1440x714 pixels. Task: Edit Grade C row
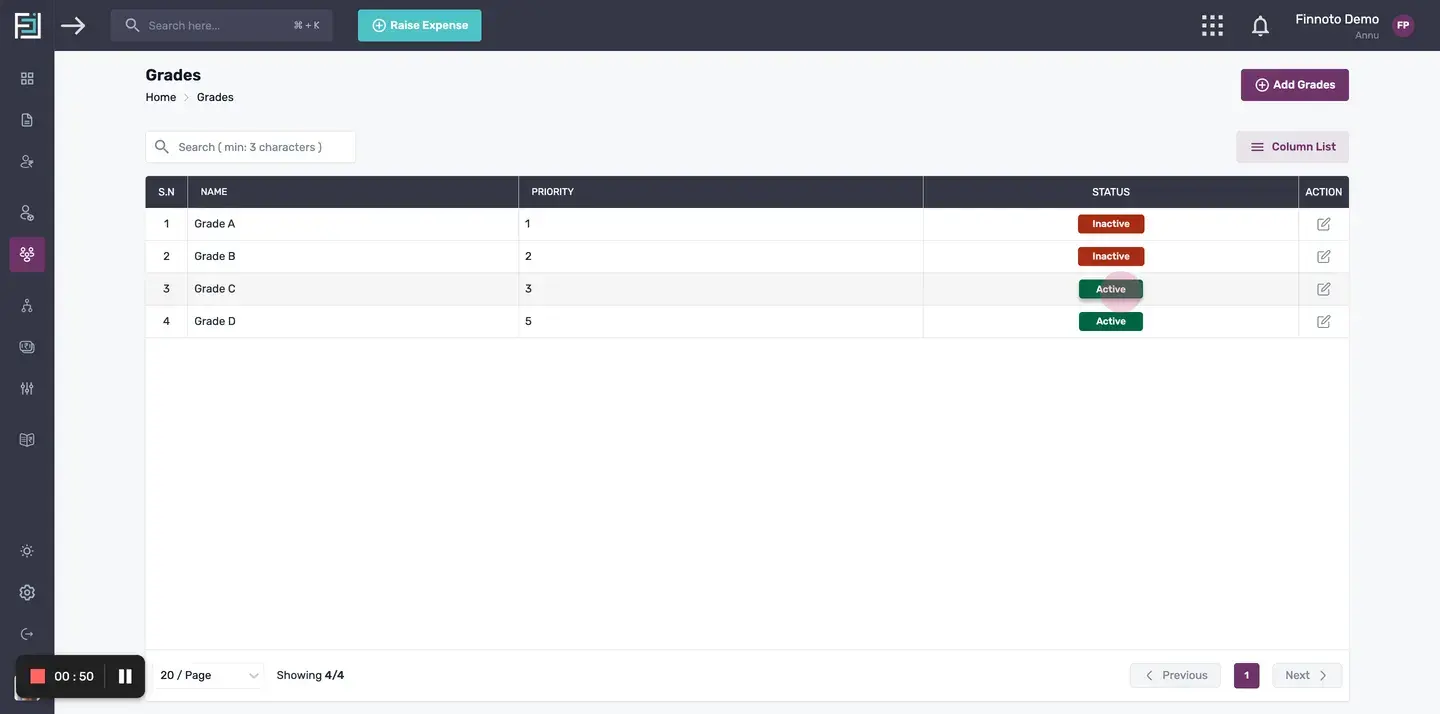pos(1324,289)
